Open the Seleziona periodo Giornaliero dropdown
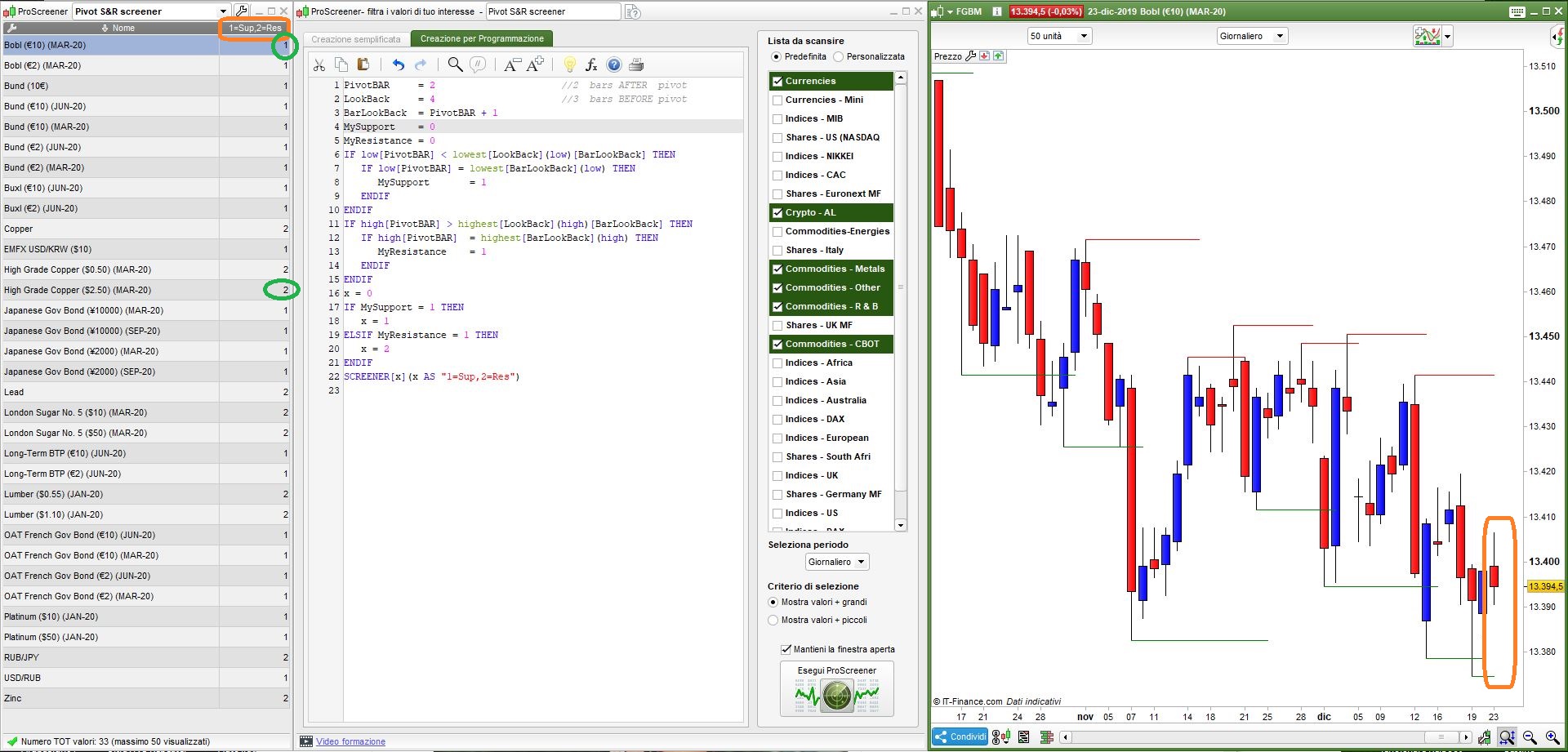This screenshot has height=752, width=1568. click(837, 562)
